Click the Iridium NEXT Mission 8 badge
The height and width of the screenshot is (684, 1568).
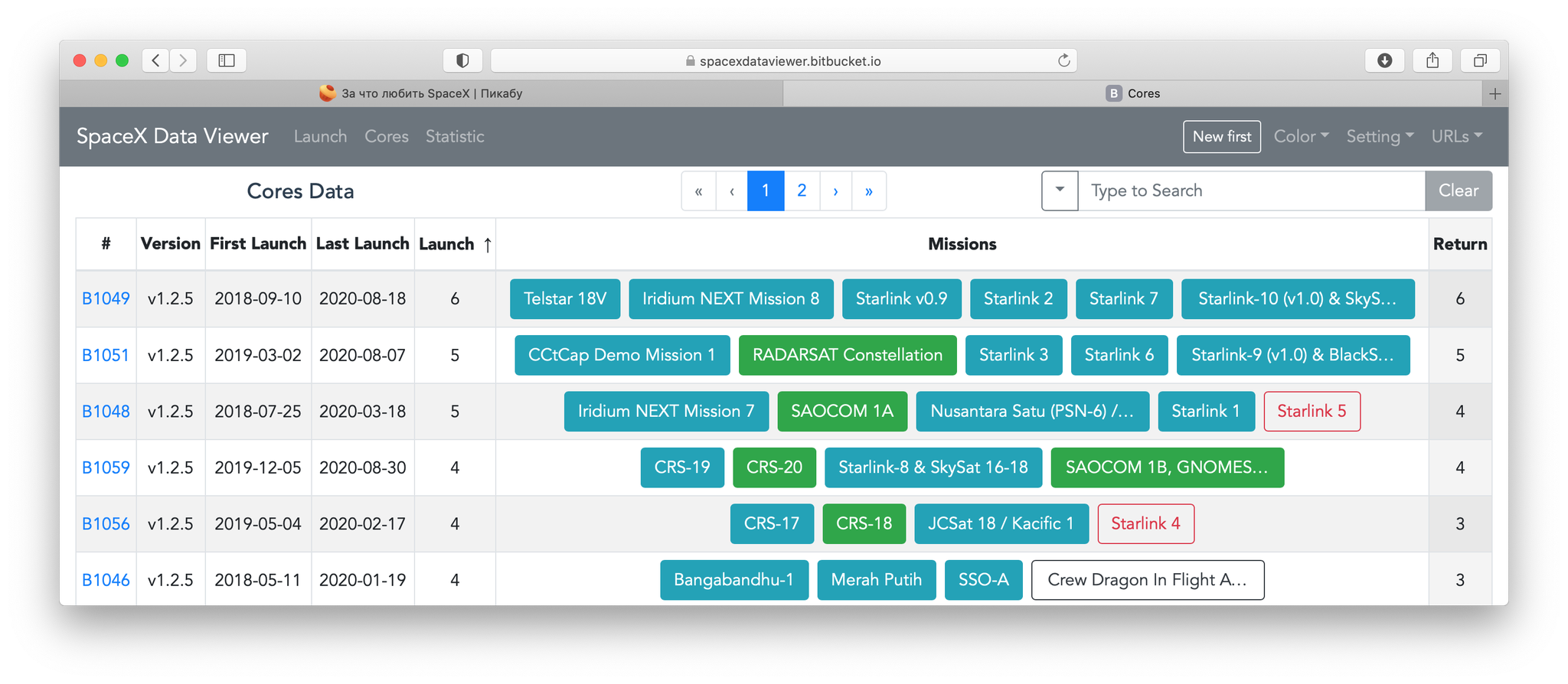731,298
